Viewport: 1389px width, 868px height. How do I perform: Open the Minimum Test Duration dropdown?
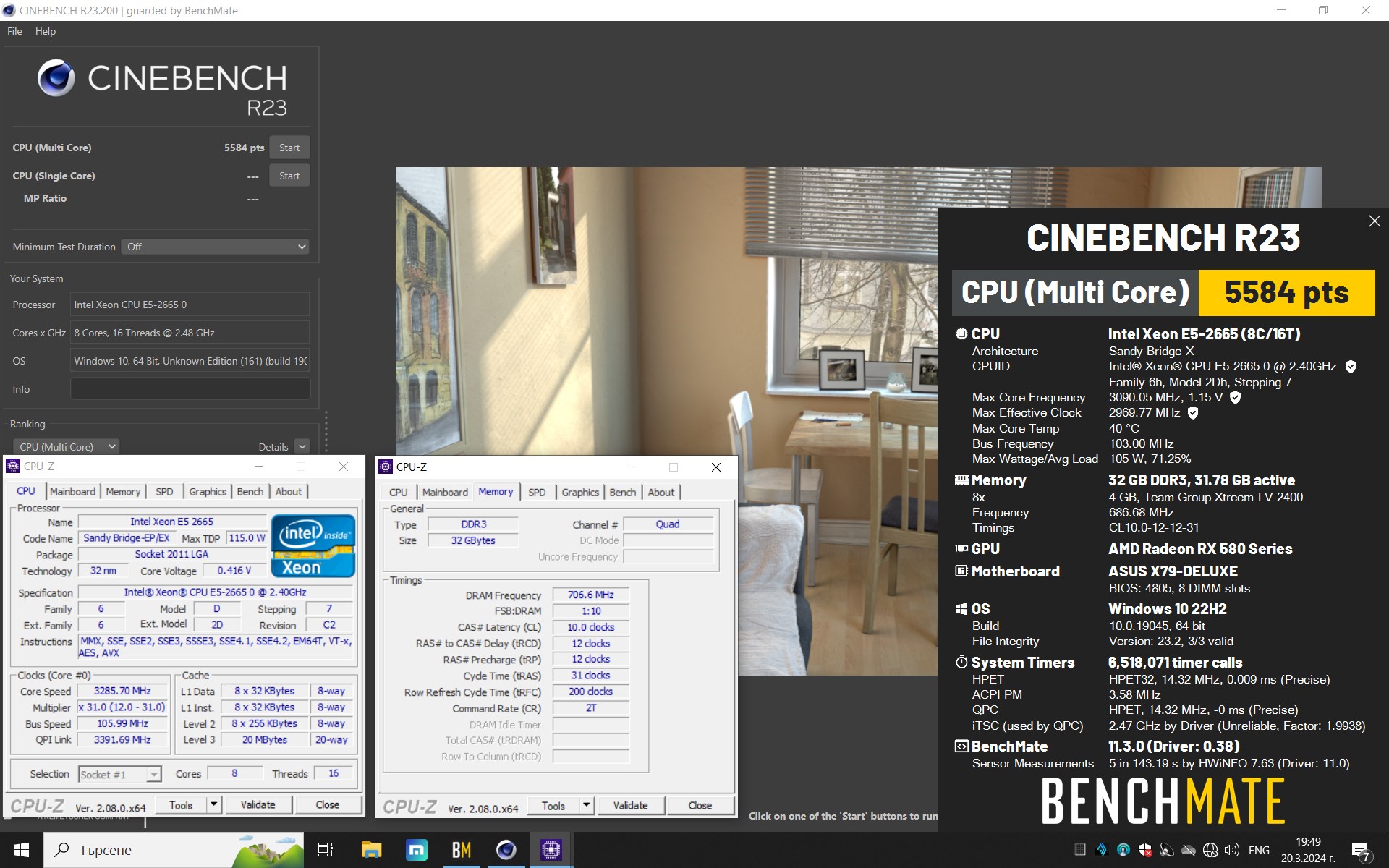216,247
